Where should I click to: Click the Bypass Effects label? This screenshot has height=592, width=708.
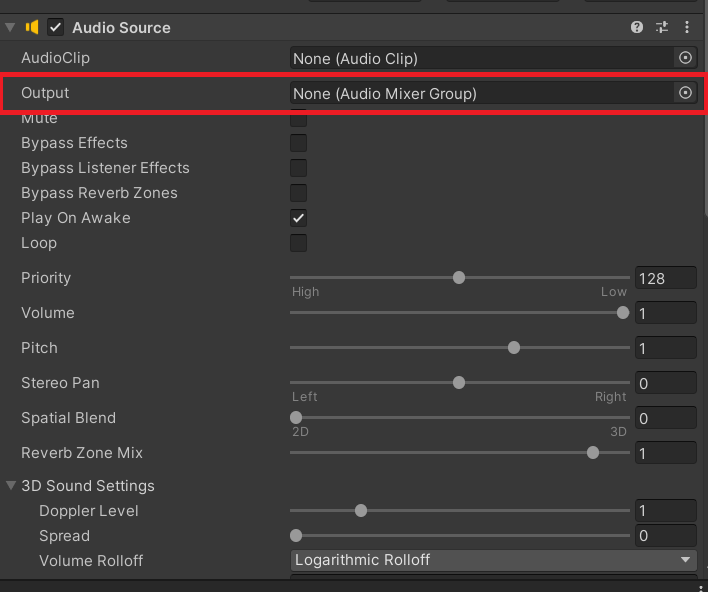pos(75,143)
